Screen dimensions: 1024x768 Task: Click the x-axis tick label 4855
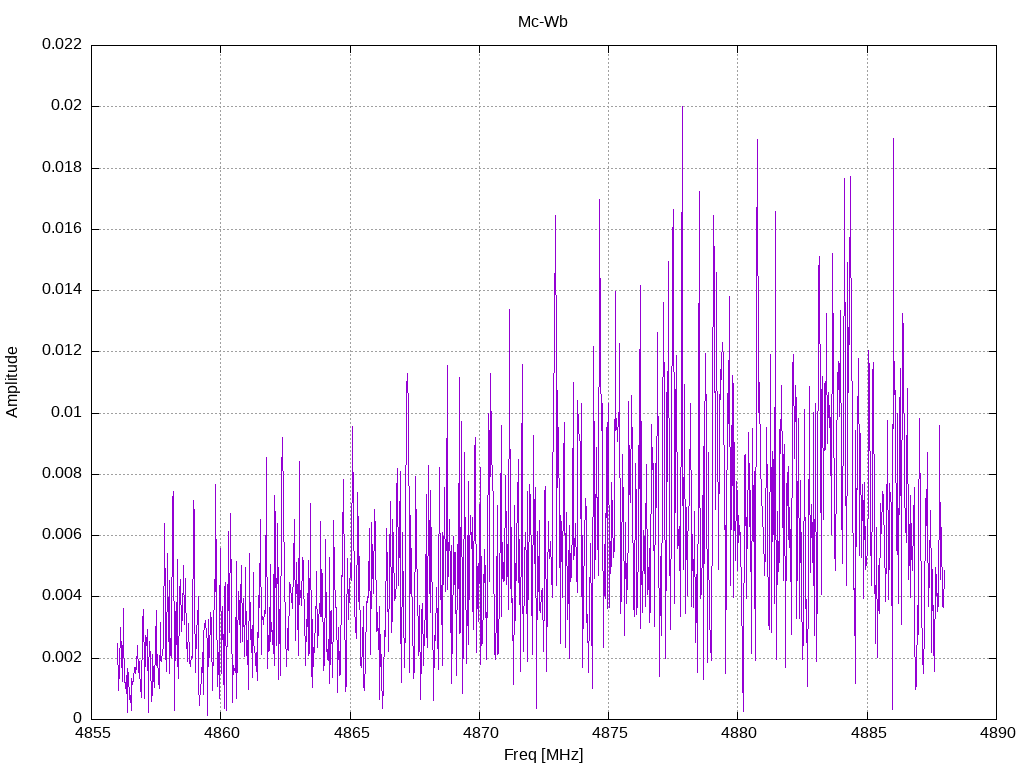click(x=93, y=733)
